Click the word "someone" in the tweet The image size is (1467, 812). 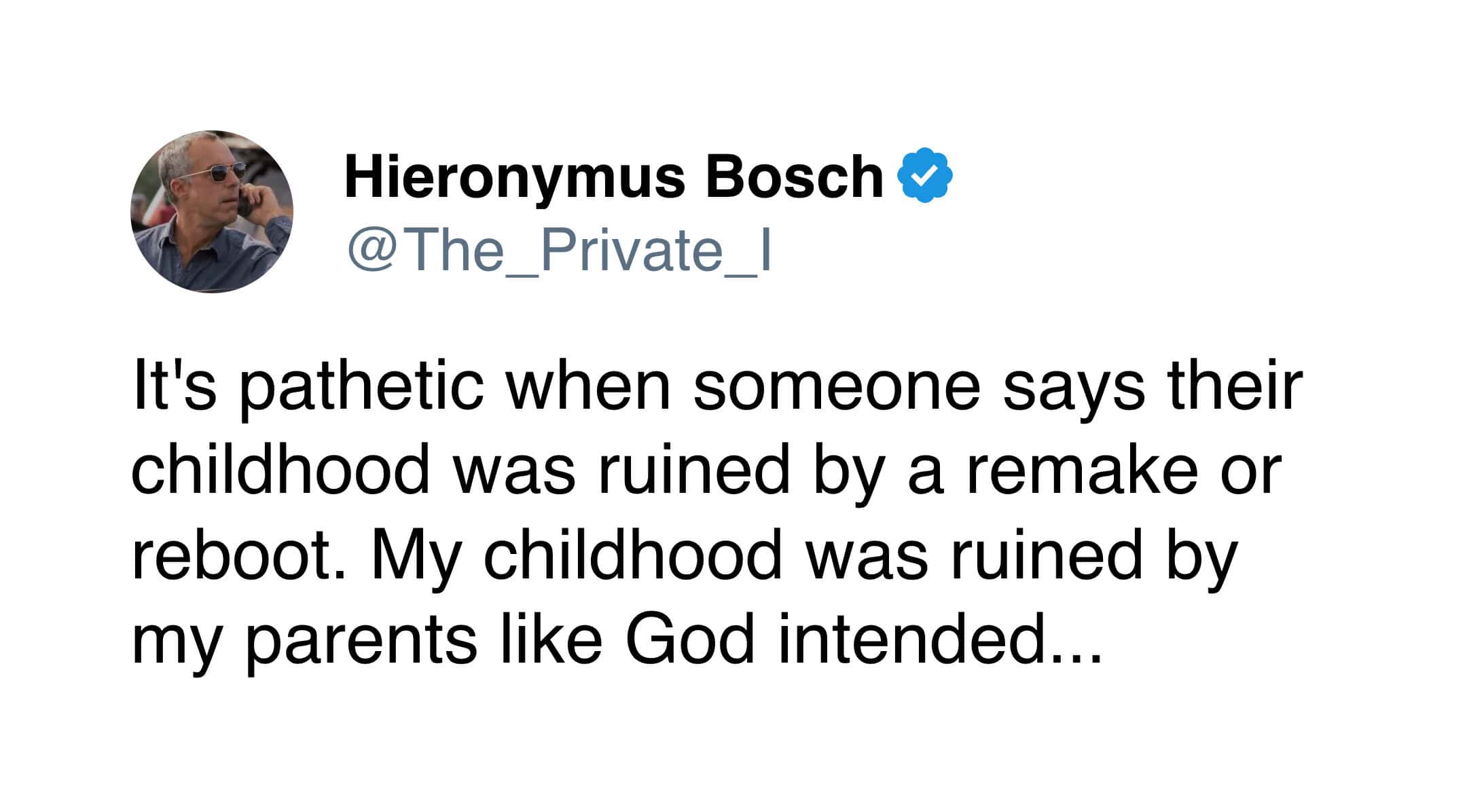click(x=837, y=388)
